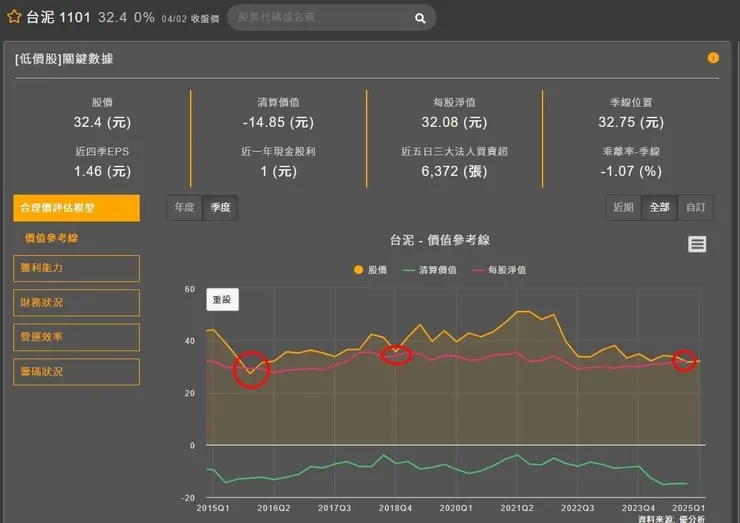
Task: Click the star favorite icon beside 台泥
Action: click(14, 17)
